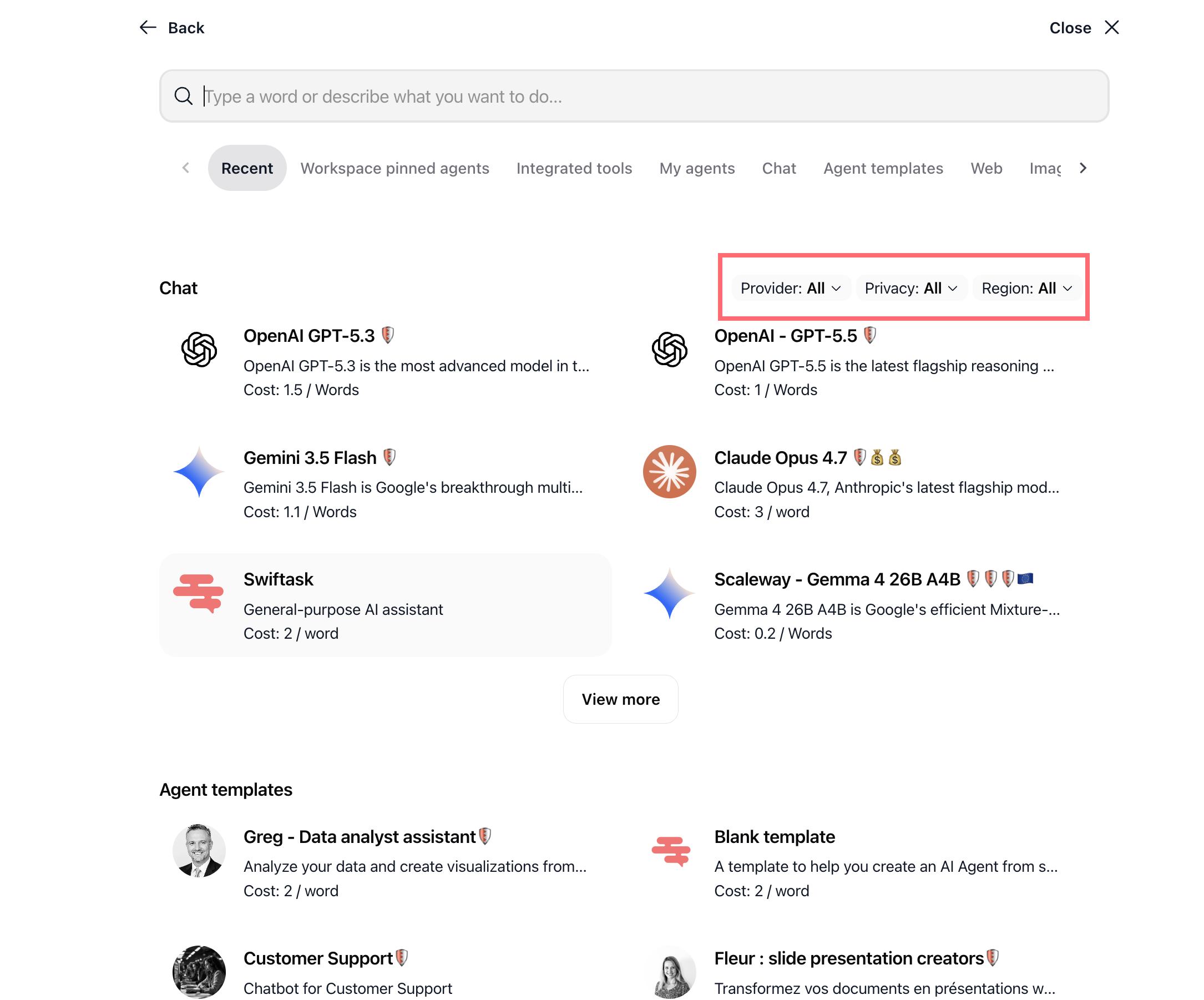Select the Scaleway Gemma 4 star icon

[x=669, y=593]
